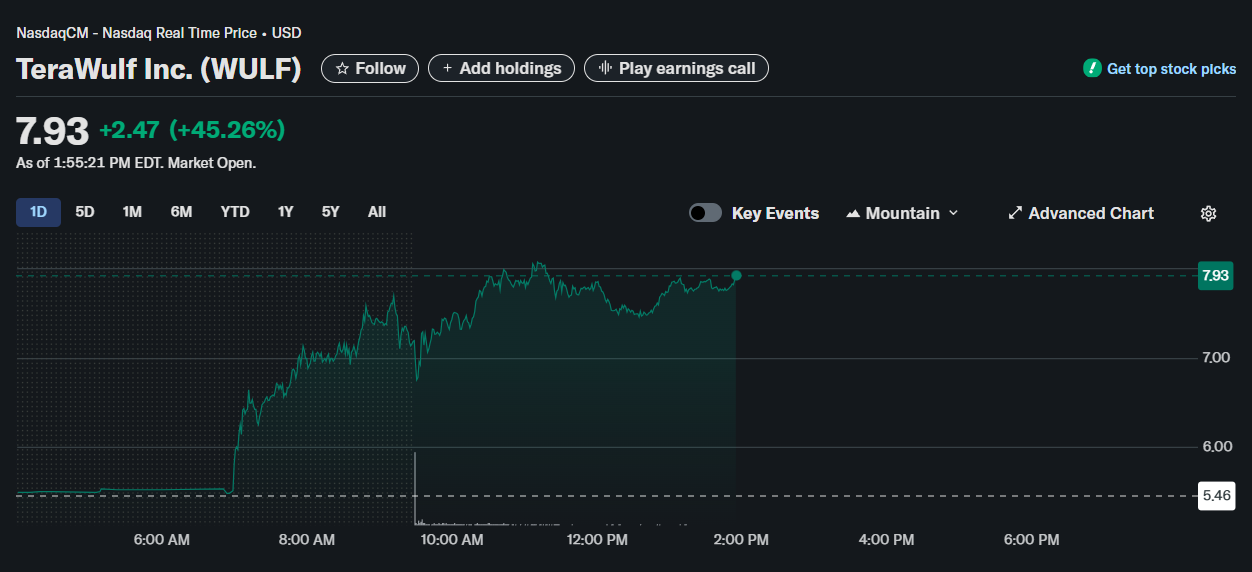Click the Mountain chart type icon
1252x572 pixels.
point(853,213)
